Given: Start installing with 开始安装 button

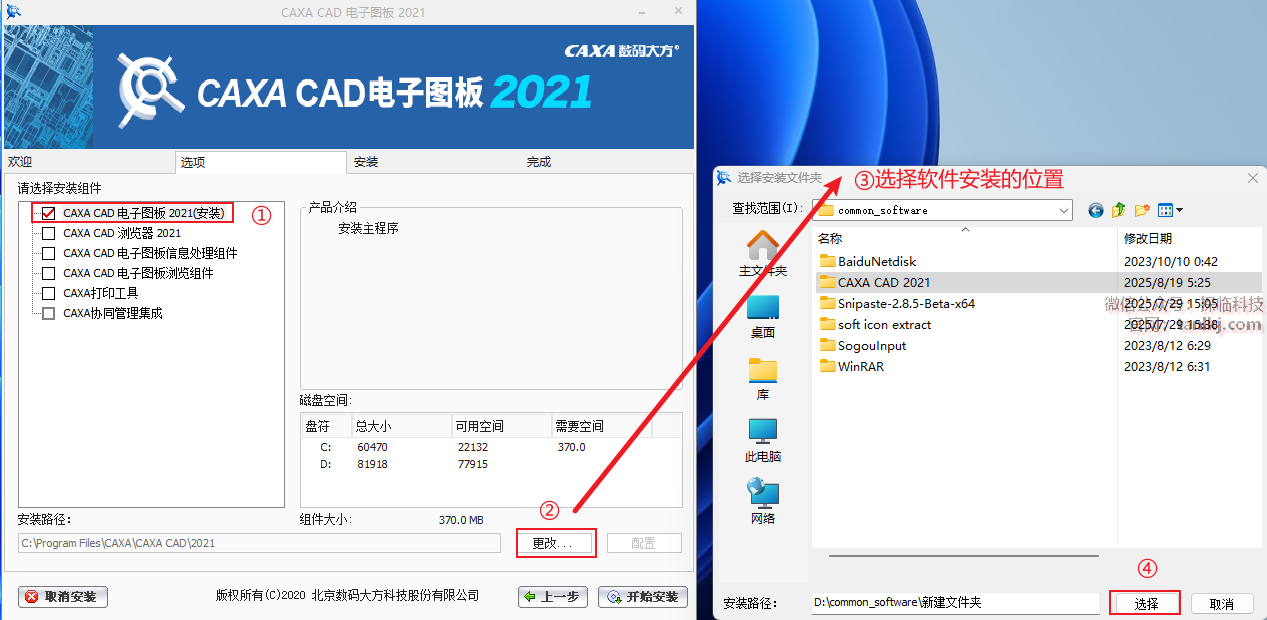Looking at the screenshot, I should [x=643, y=597].
